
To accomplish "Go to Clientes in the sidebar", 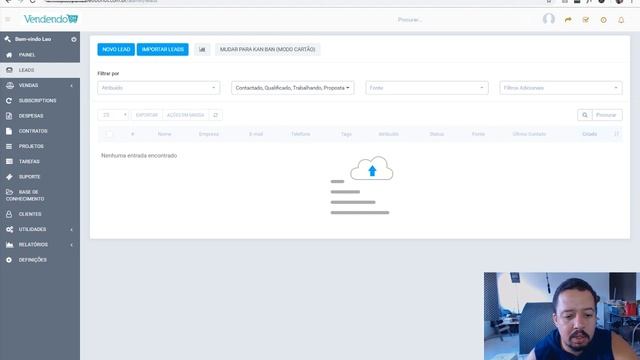I will coord(40,214).
